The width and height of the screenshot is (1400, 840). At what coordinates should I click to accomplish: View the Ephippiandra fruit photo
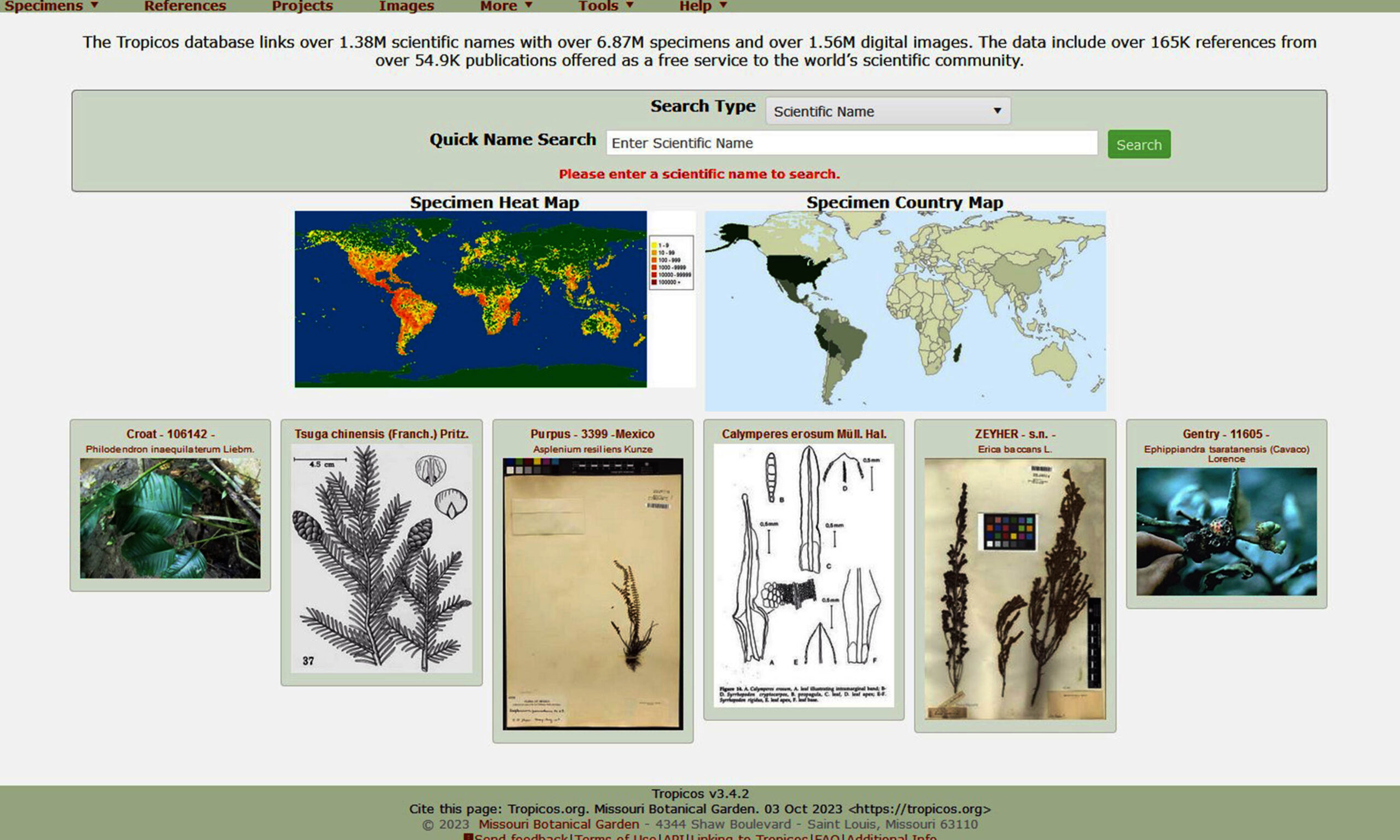point(1226,532)
